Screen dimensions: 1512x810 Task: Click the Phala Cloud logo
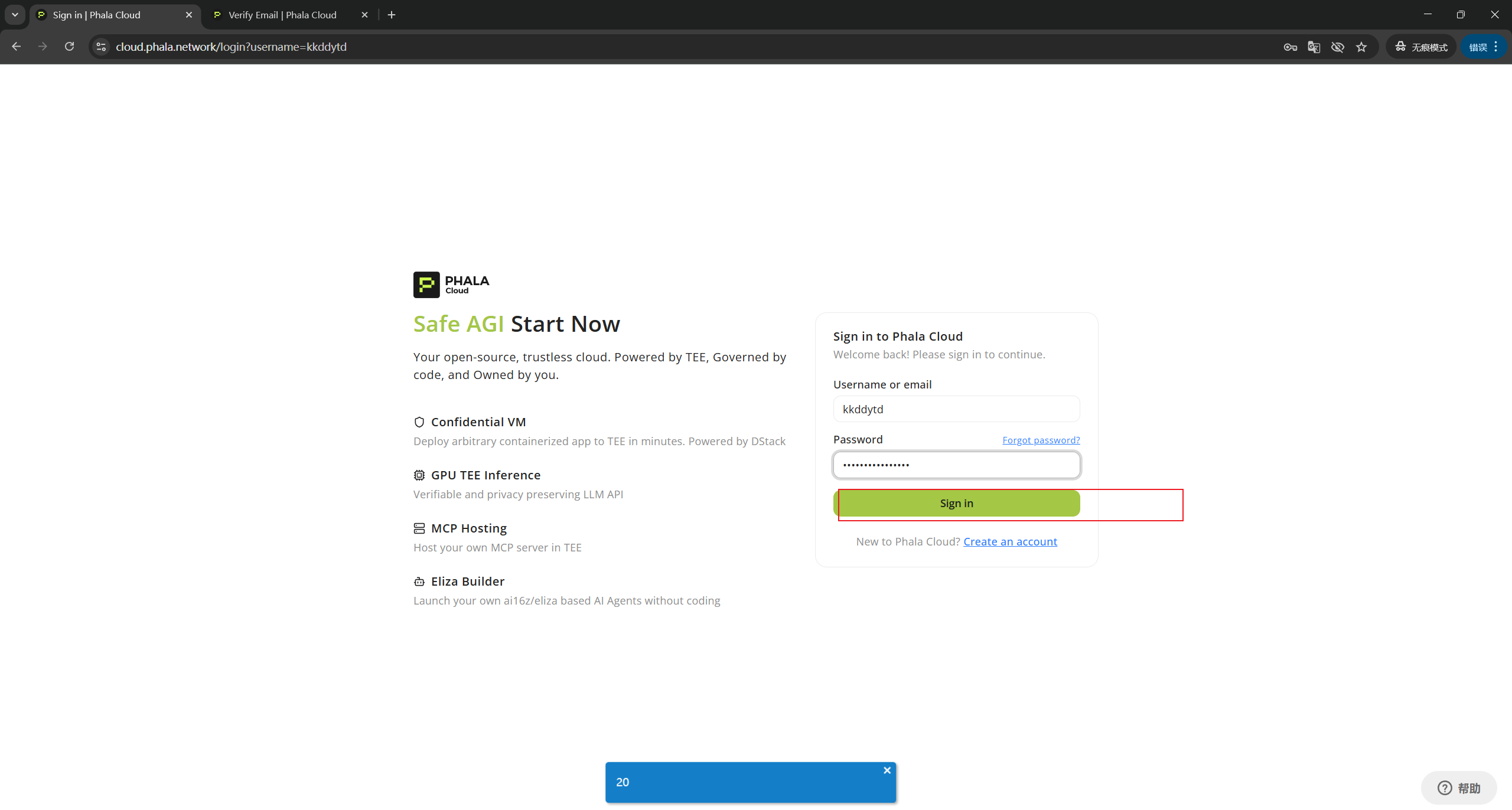[452, 285]
